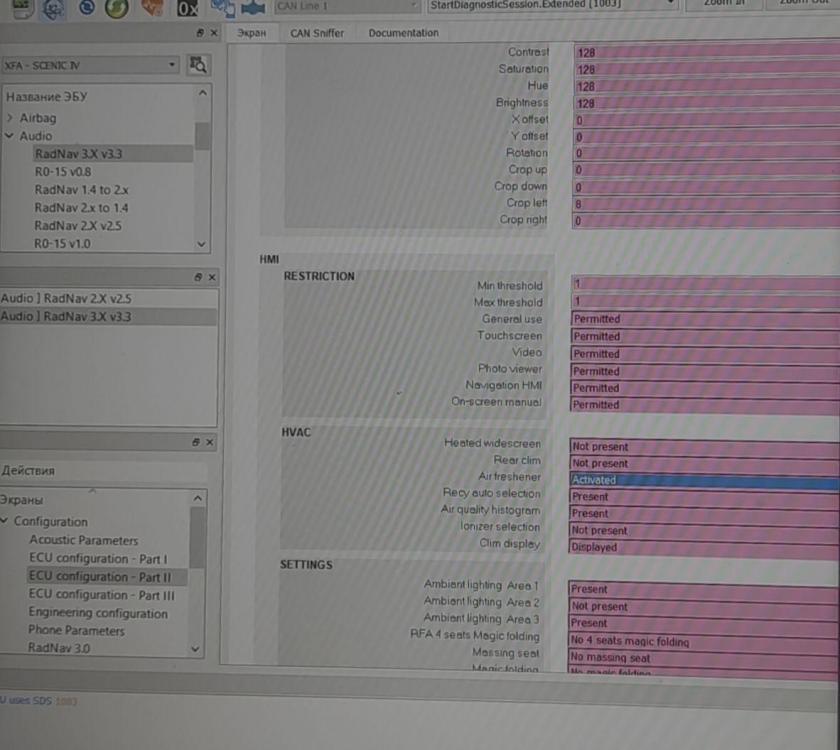Click the Crop left value field

(x=706, y=204)
